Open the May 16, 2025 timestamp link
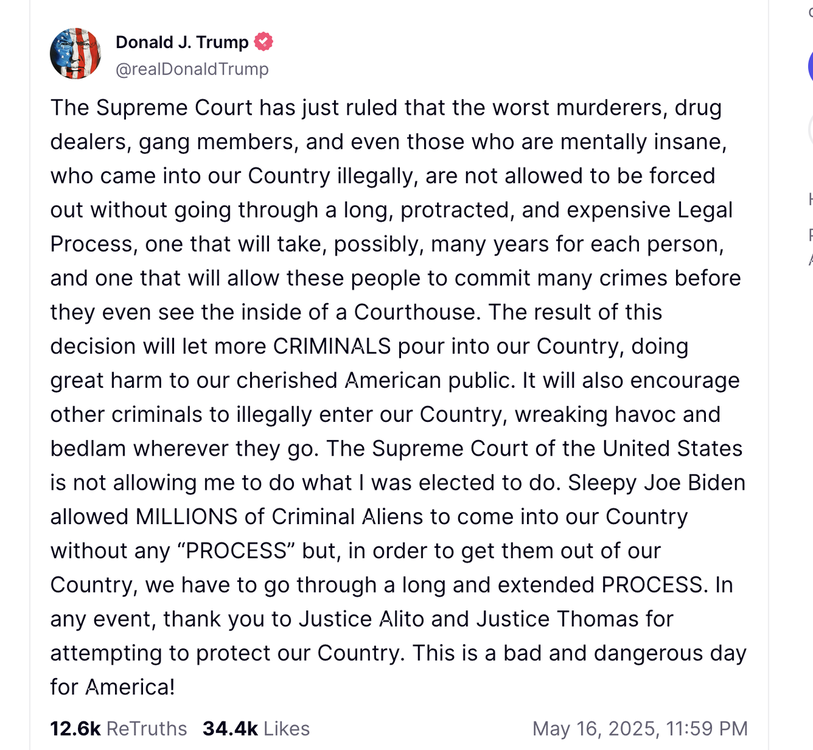 click(640, 729)
